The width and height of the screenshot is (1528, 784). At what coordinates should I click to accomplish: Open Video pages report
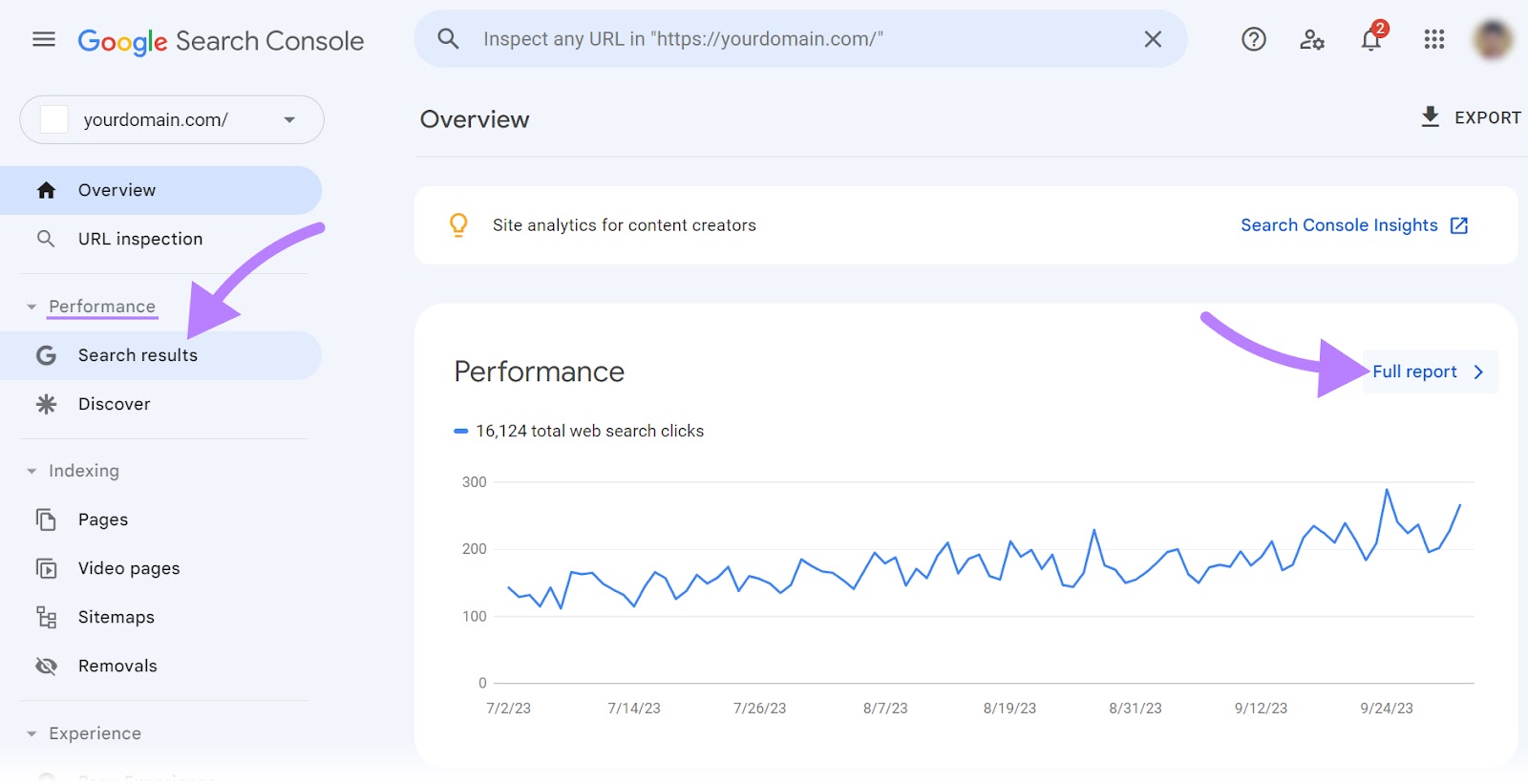[160, 568]
